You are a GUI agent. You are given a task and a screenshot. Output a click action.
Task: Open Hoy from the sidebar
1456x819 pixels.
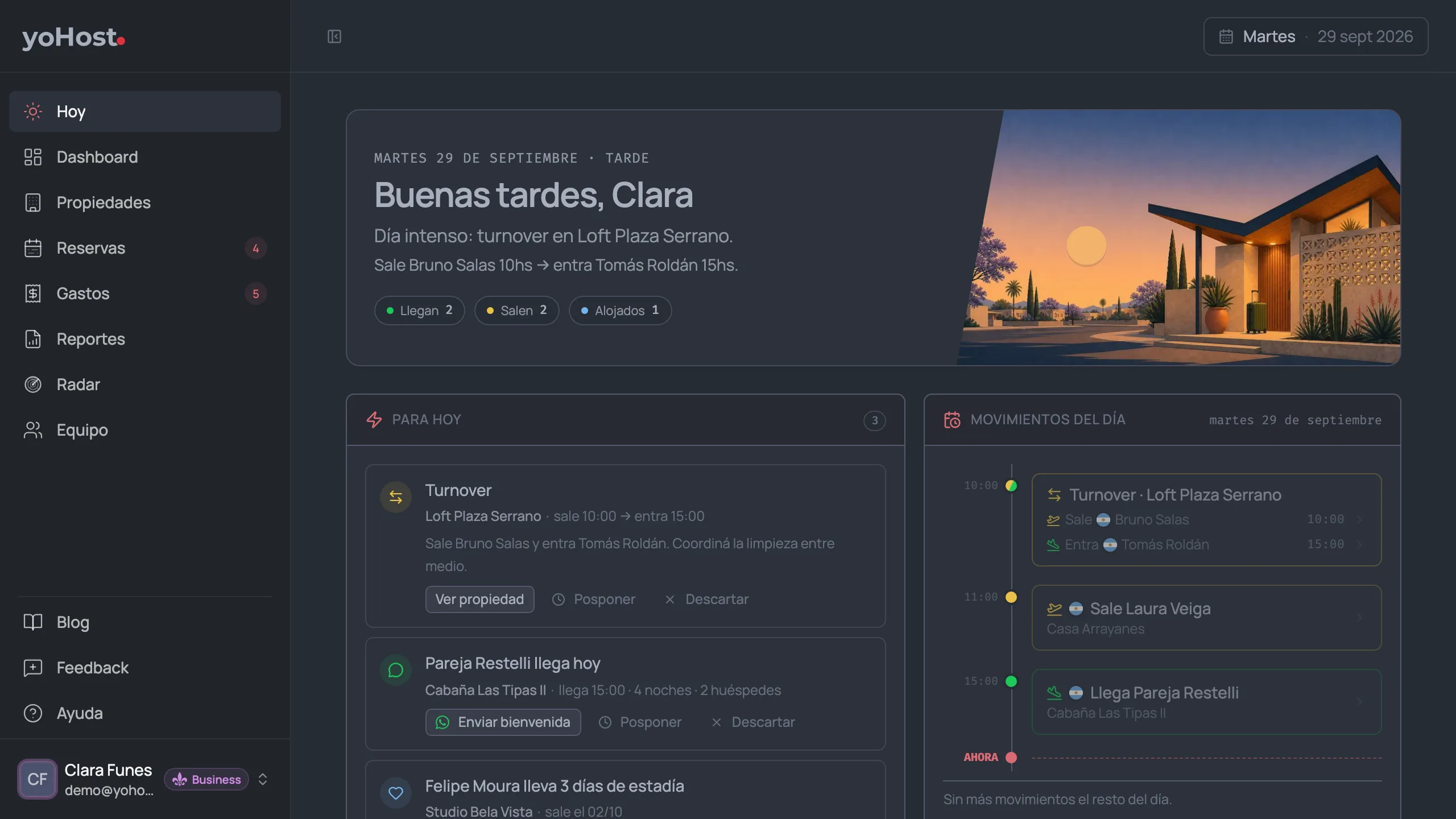145,111
